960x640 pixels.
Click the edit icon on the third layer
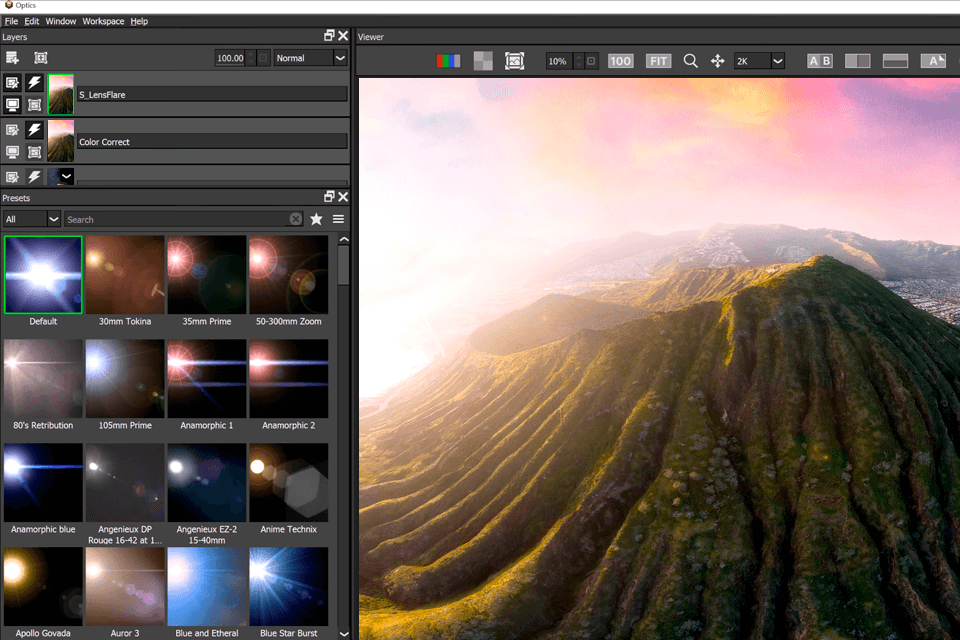tap(12, 177)
